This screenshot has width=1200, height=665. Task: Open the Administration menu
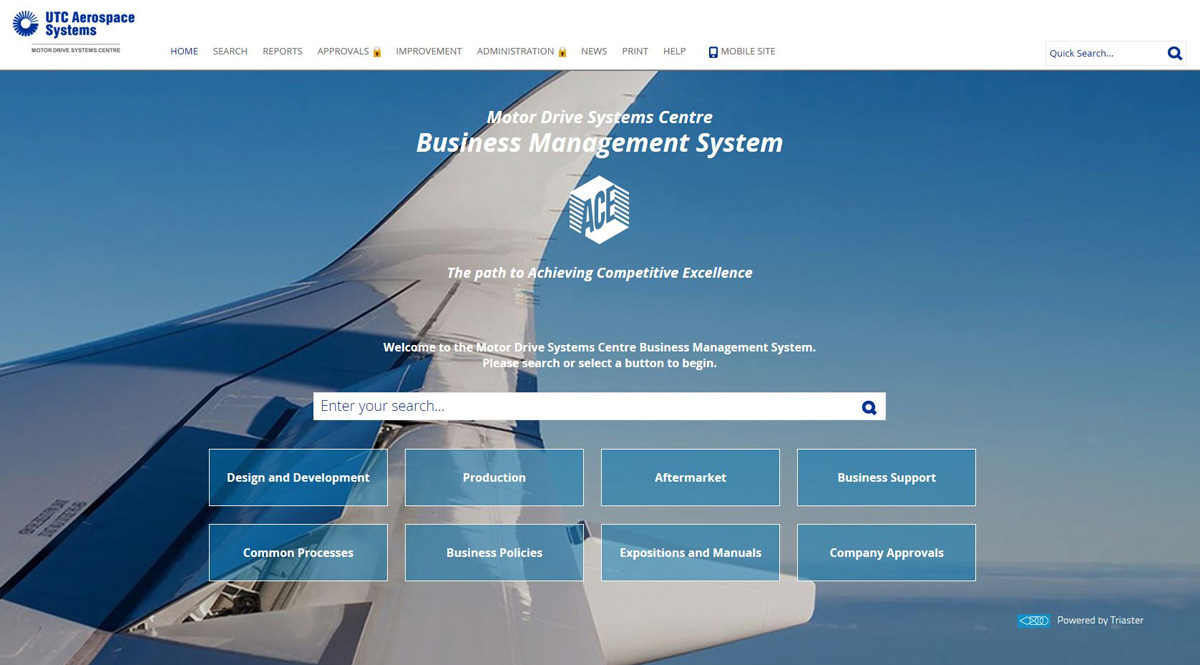point(515,51)
